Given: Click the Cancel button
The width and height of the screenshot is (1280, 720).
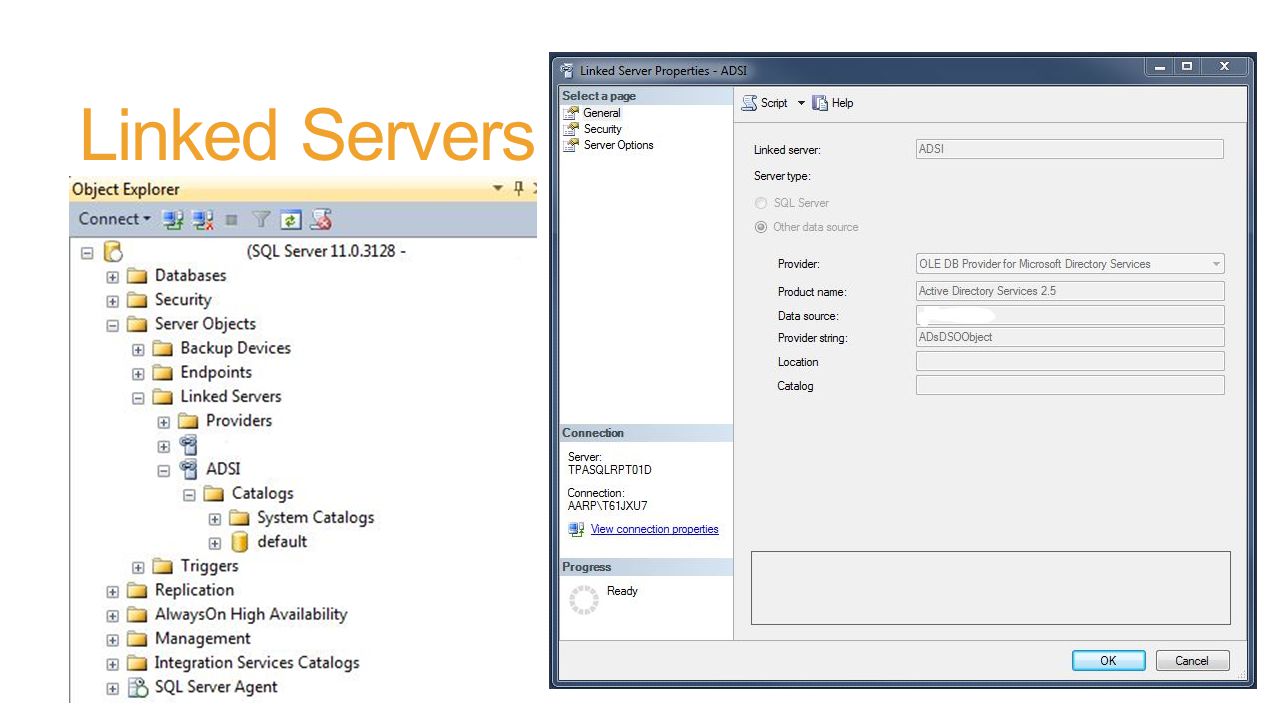Looking at the screenshot, I should pos(1192,661).
